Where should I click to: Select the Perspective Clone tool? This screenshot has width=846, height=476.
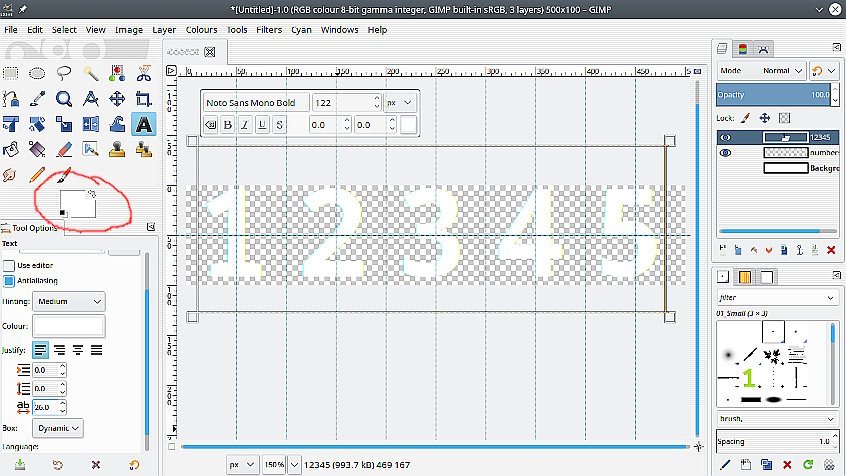point(144,149)
